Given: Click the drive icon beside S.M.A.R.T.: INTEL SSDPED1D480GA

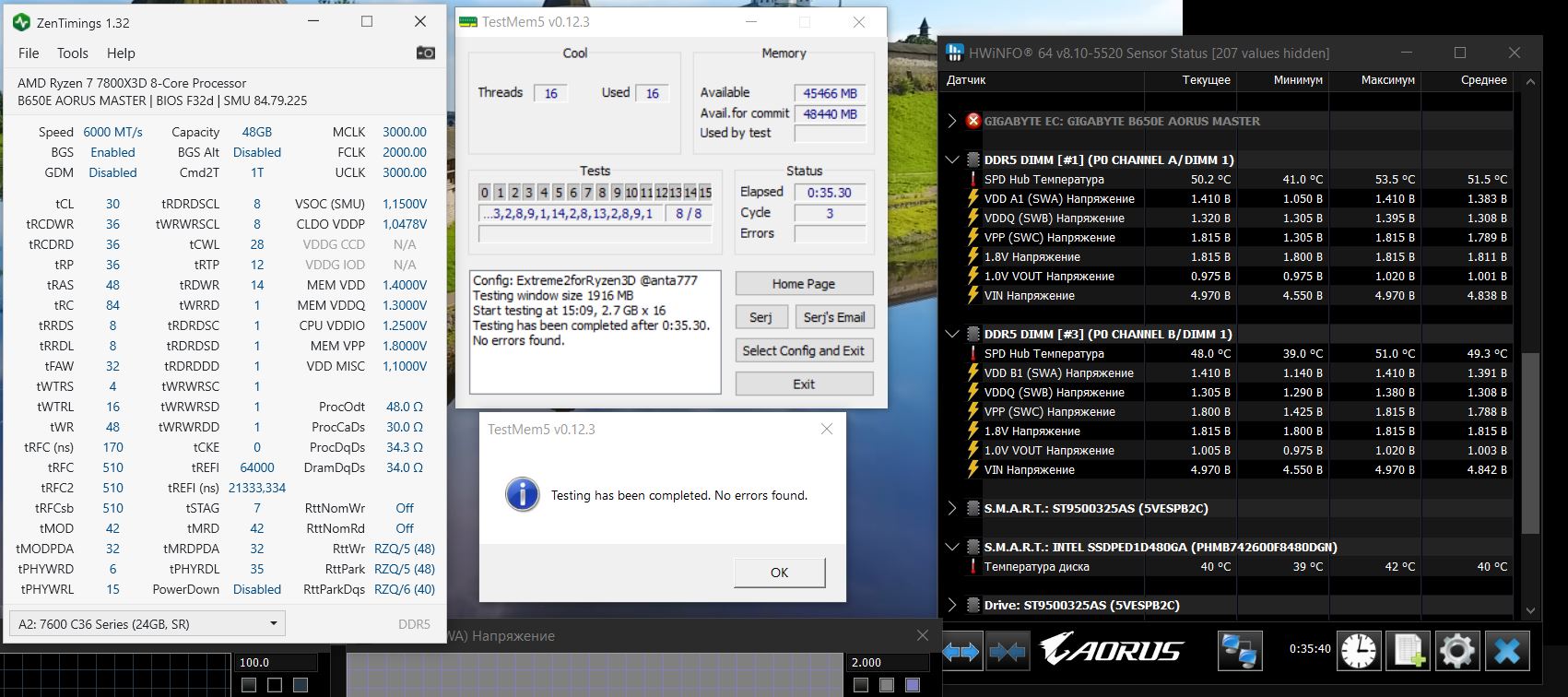Looking at the screenshot, I should pos(973,547).
